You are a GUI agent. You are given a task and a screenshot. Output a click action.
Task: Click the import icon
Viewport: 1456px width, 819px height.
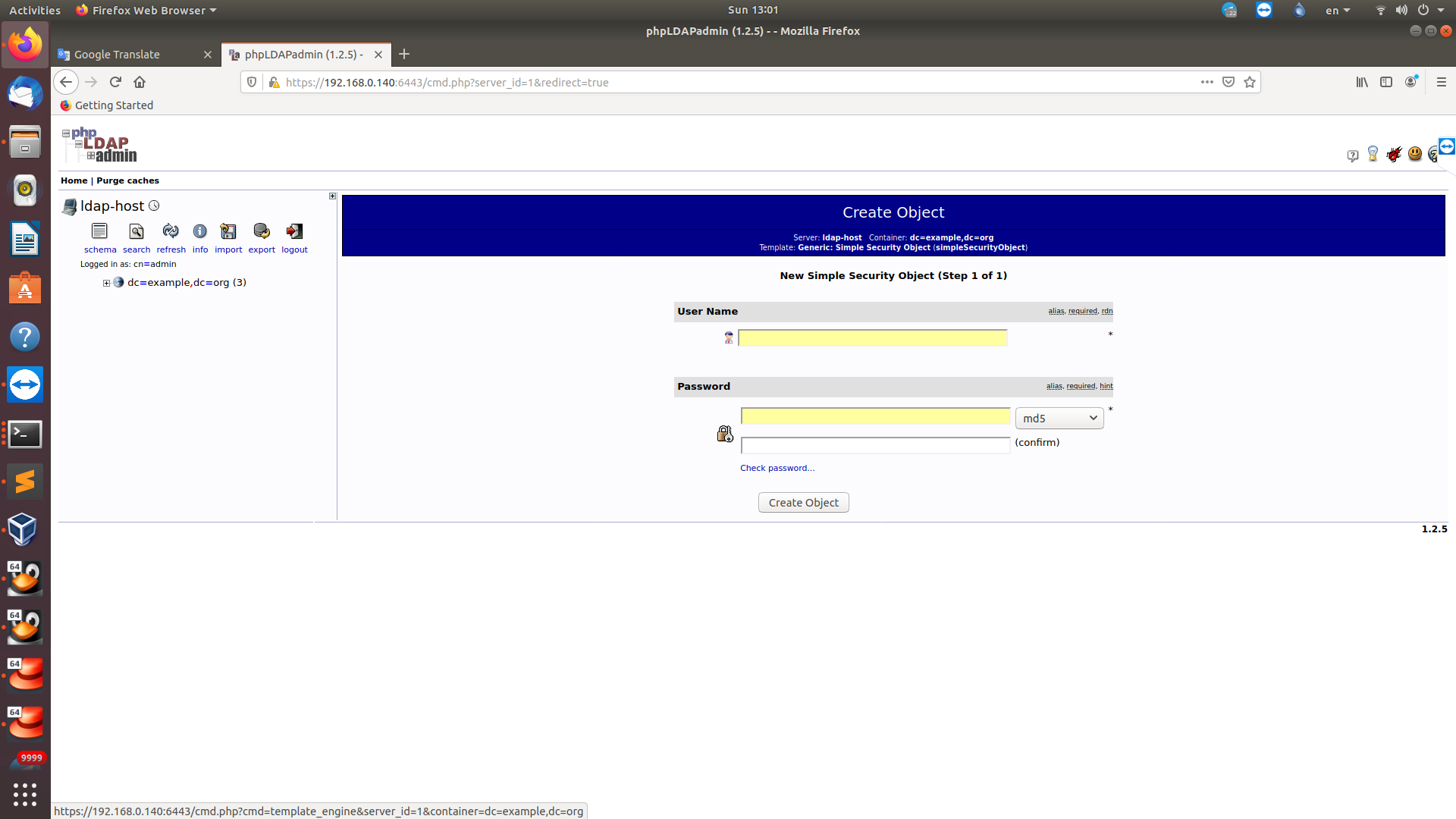(228, 231)
